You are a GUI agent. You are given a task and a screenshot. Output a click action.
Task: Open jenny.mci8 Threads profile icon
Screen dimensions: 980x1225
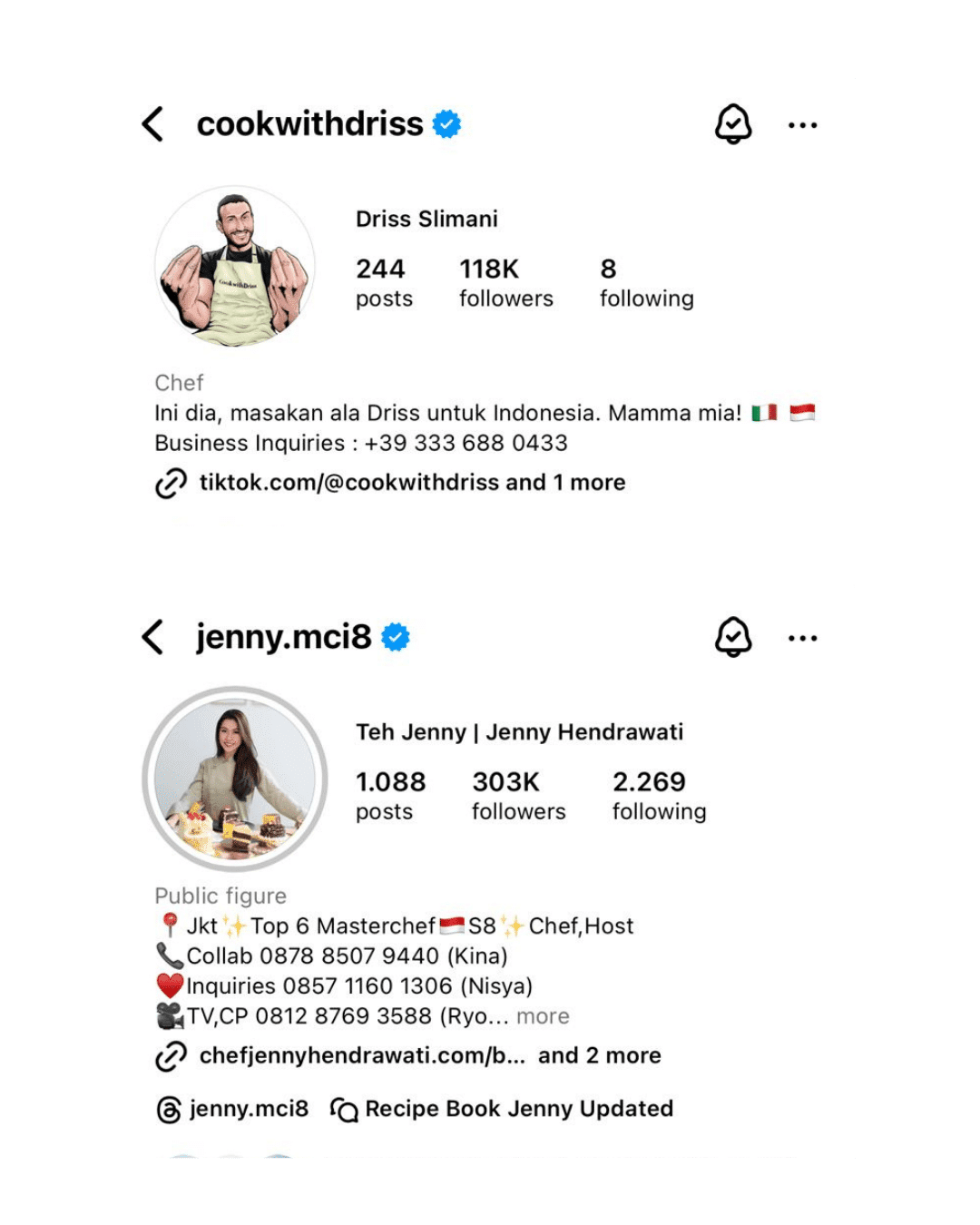pyautogui.click(x=169, y=1109)
